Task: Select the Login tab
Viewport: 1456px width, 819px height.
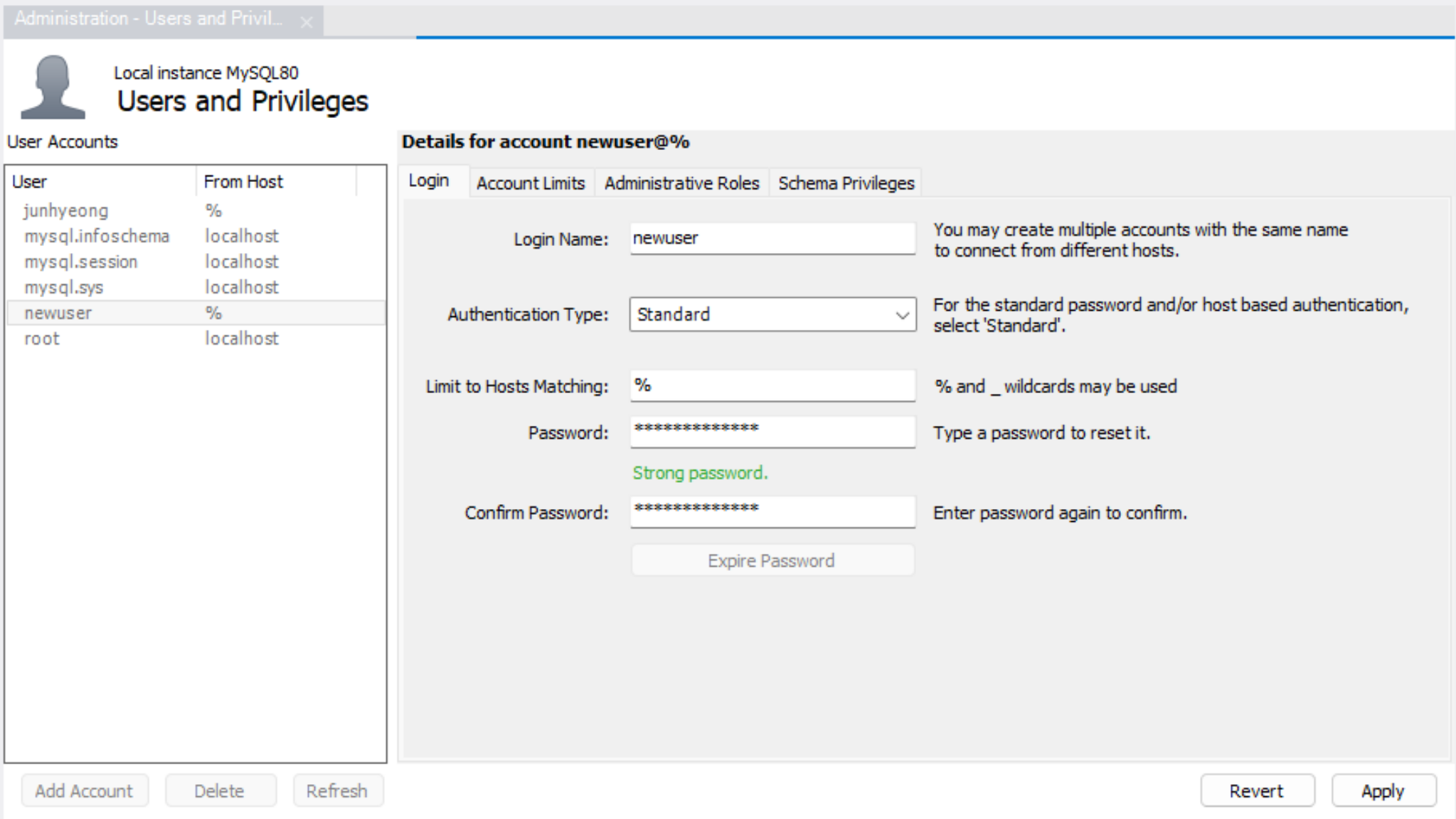Action: 429,181
